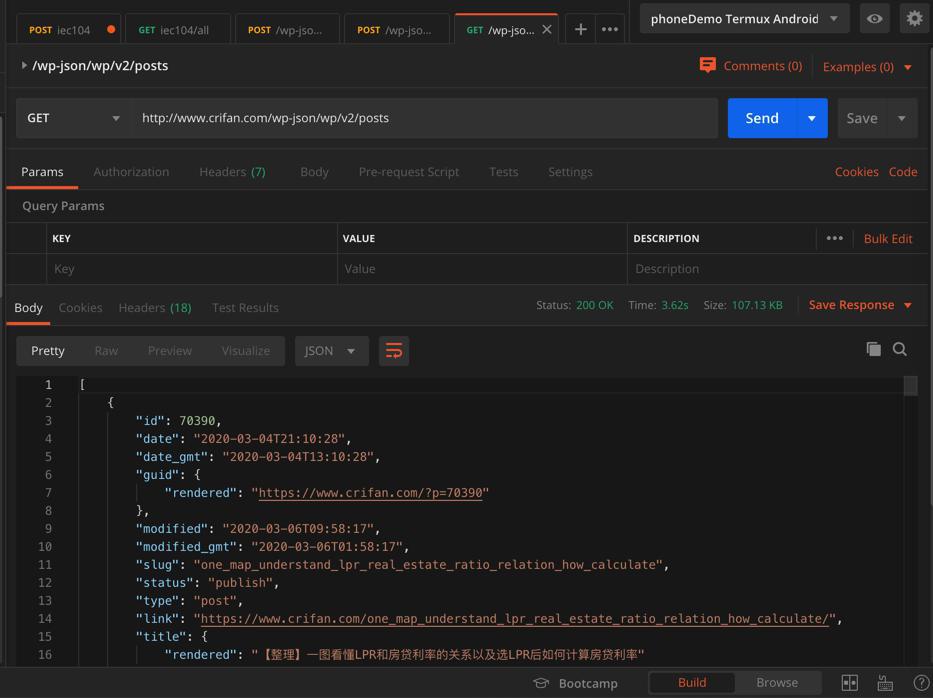Show response Cookies tab
Viewport: 933px width, 698px height.
point(80,308)
